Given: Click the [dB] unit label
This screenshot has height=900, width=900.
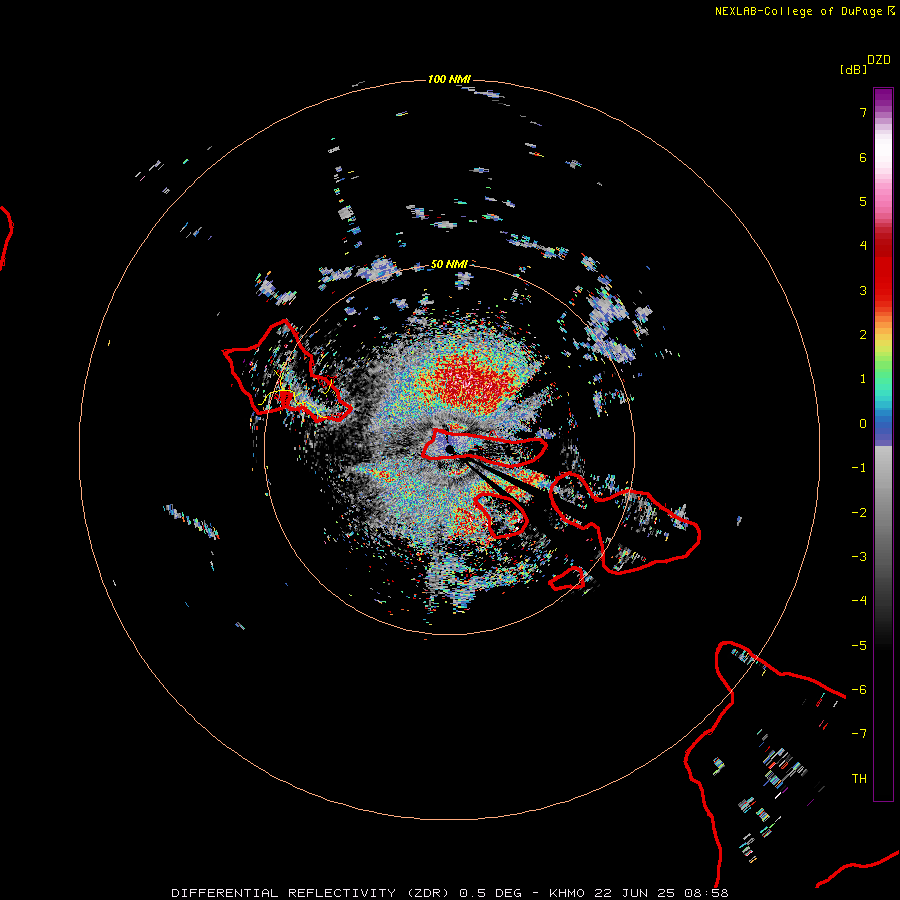Looking at the screenshot, I should [x=854, y=69].
